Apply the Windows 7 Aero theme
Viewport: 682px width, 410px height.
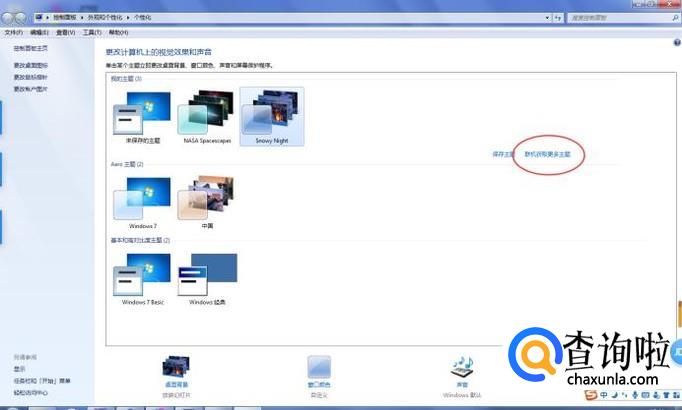[143, 203]
